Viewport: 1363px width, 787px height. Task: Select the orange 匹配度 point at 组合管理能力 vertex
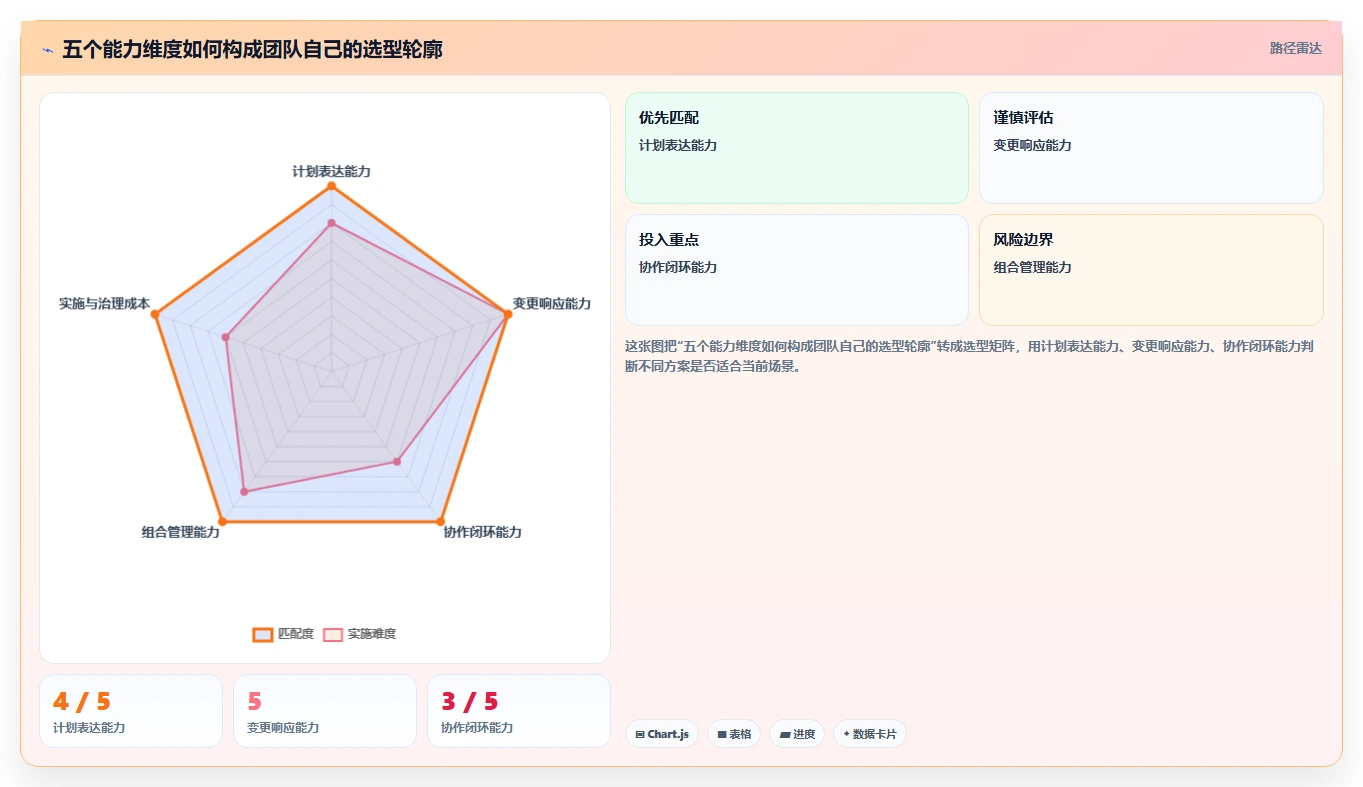(222, 521)
